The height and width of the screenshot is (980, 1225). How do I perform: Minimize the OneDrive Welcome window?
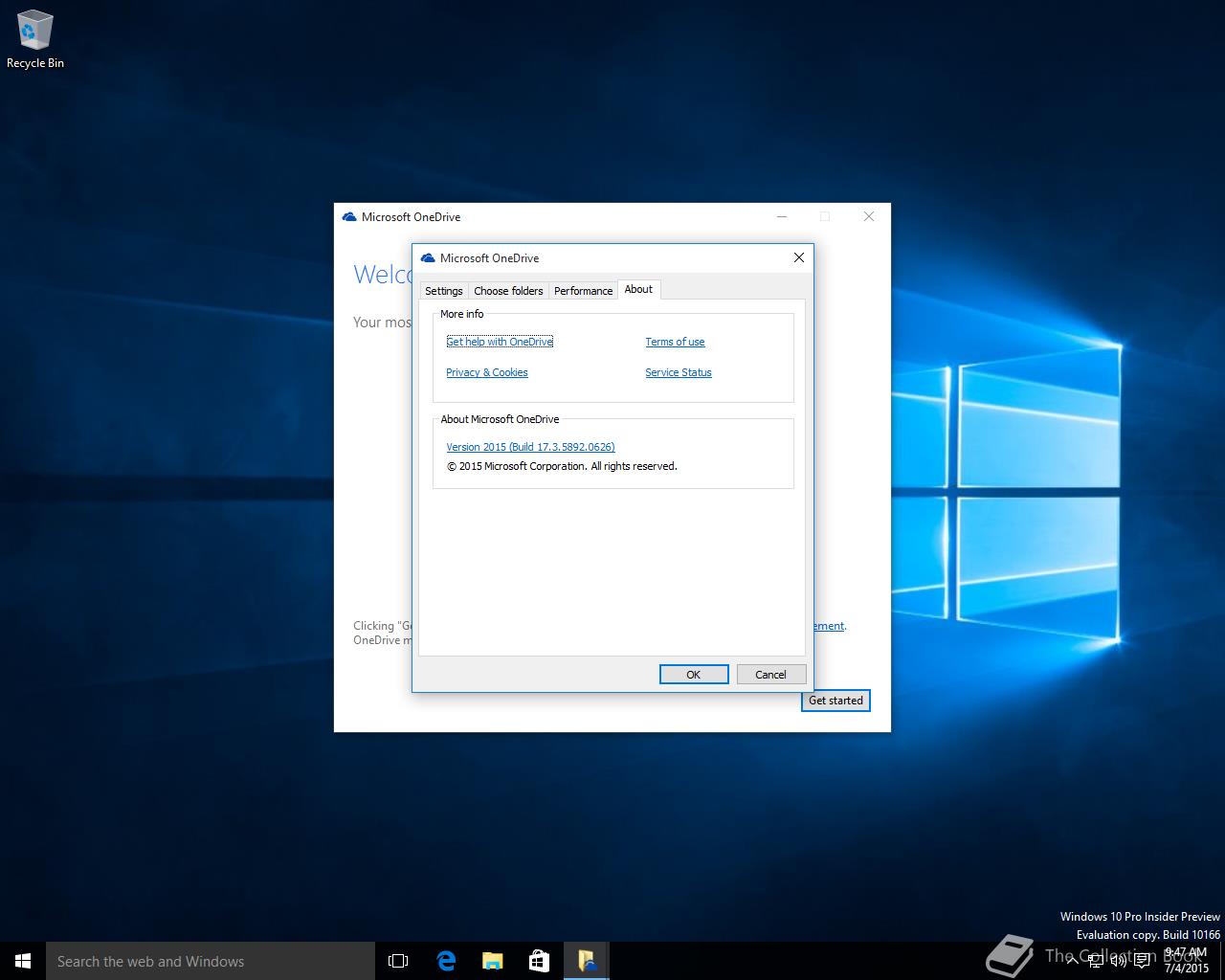click(x=782, y=217)
